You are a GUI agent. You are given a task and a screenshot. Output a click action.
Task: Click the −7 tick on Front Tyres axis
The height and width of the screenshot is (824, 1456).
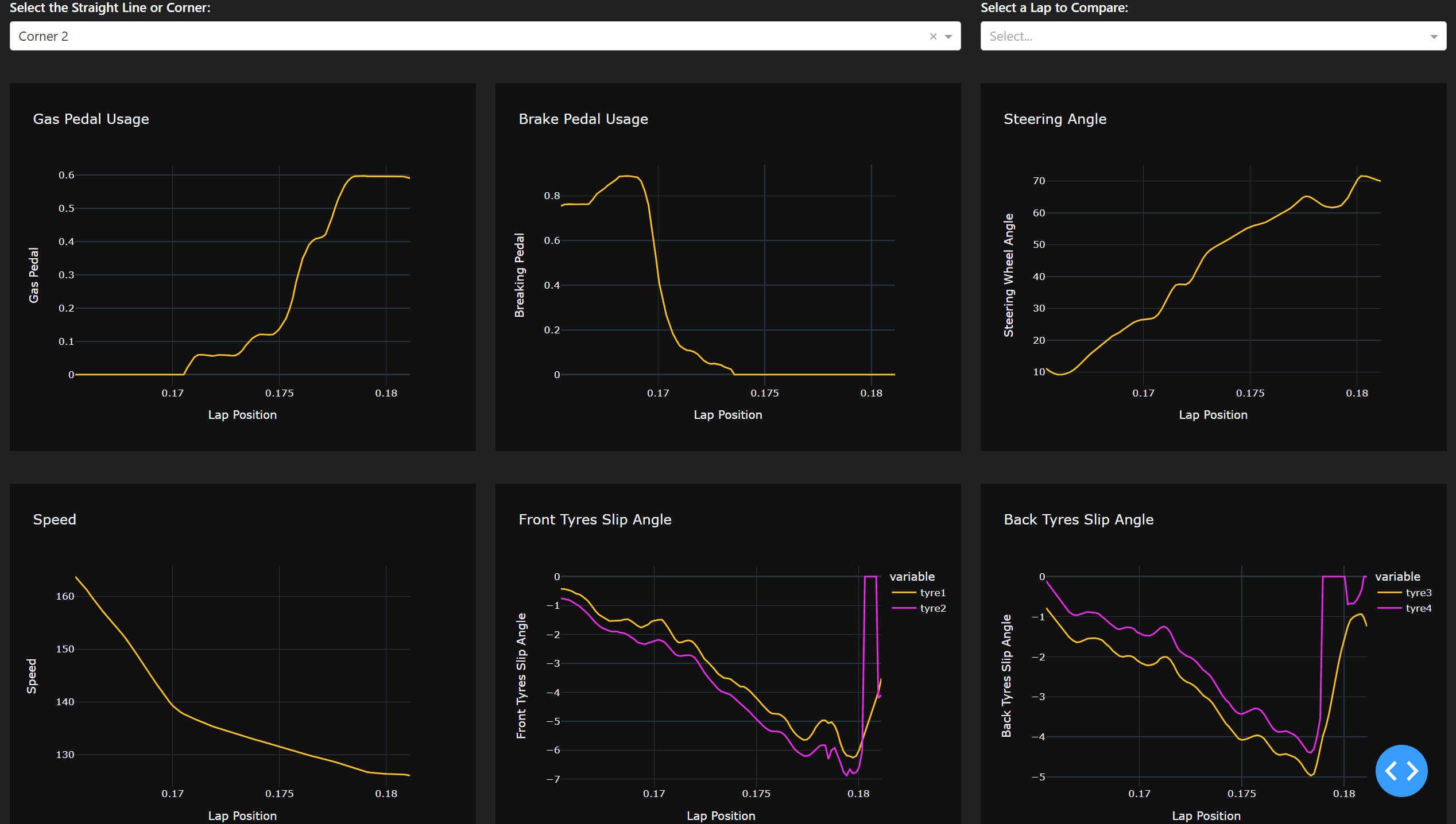click(553, 779)
